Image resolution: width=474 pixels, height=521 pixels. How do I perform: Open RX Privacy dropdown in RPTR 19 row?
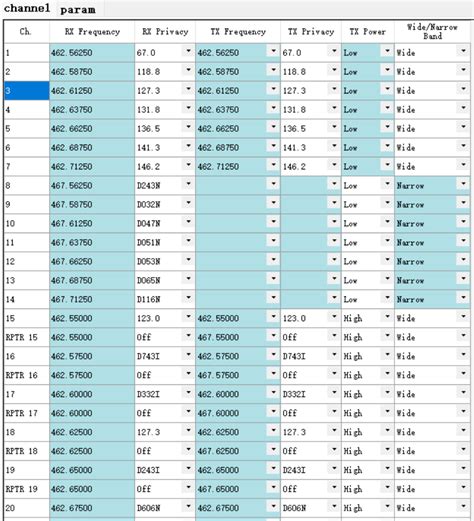188,488
